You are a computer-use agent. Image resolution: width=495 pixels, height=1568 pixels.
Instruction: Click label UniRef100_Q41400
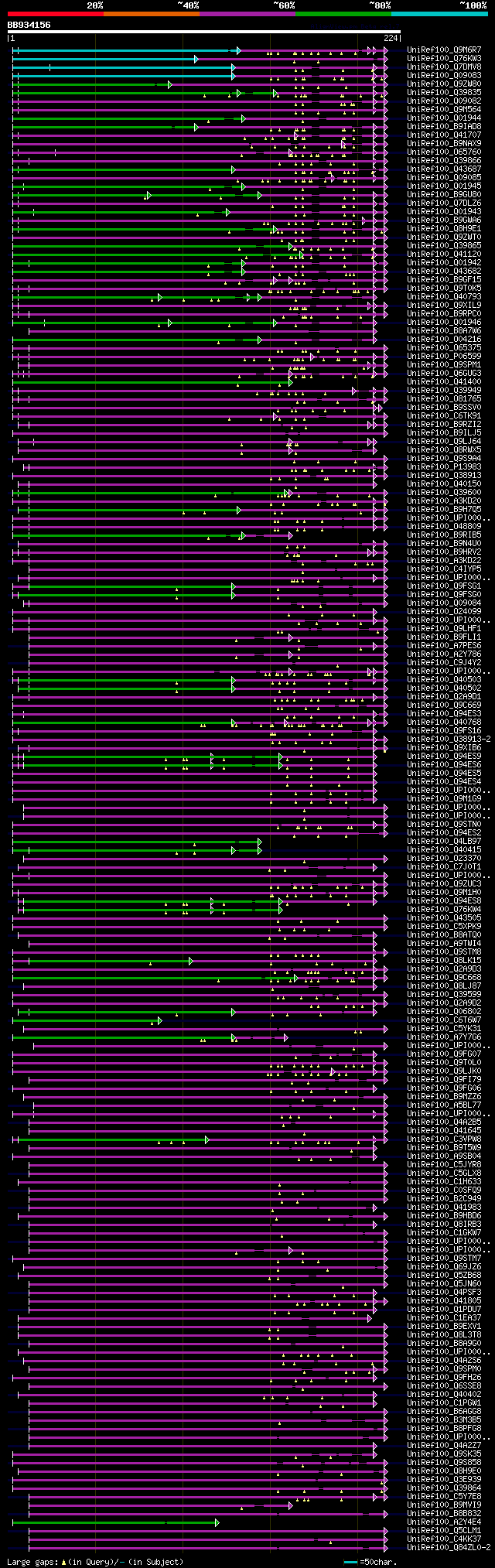click(444, 381)
